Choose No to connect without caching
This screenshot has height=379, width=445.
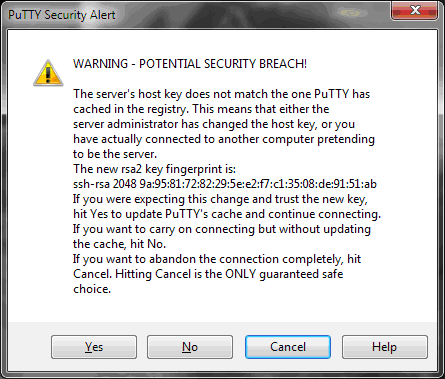(190, 347)
